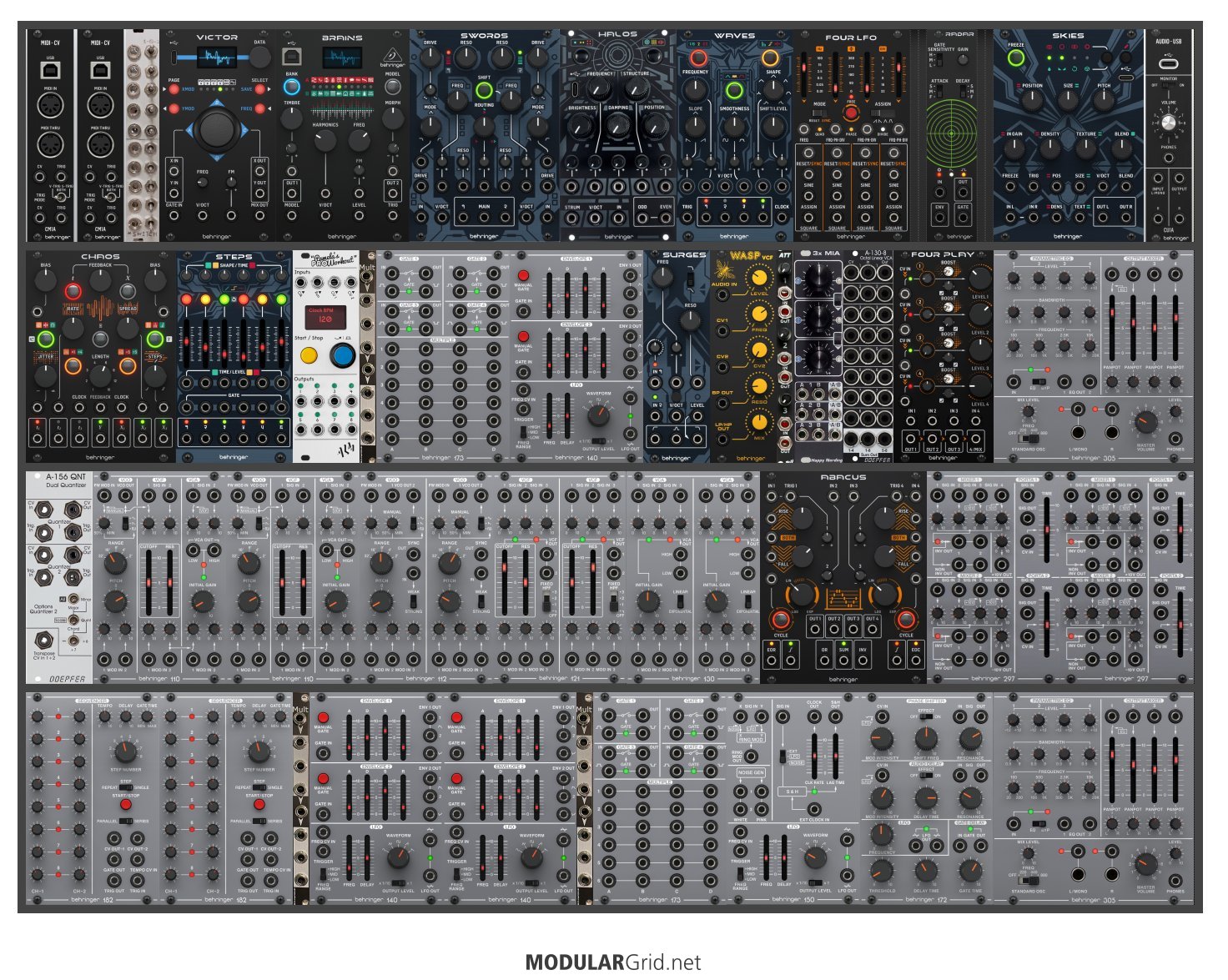Click the DENSITY knob on Skies

point(1050,148)
